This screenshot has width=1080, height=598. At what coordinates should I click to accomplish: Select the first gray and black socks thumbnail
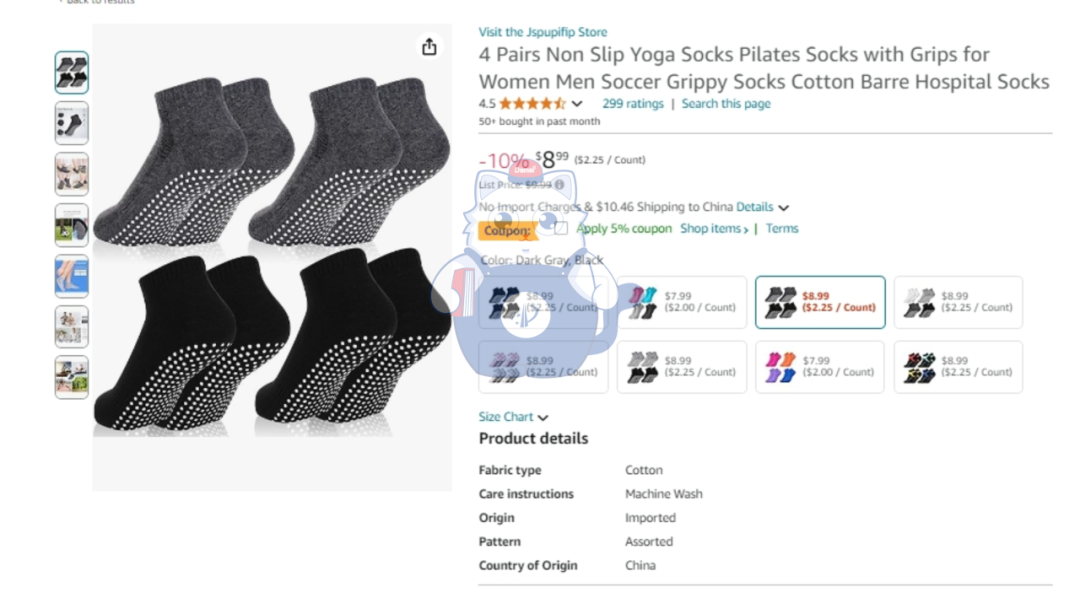(x=71, y=73)
